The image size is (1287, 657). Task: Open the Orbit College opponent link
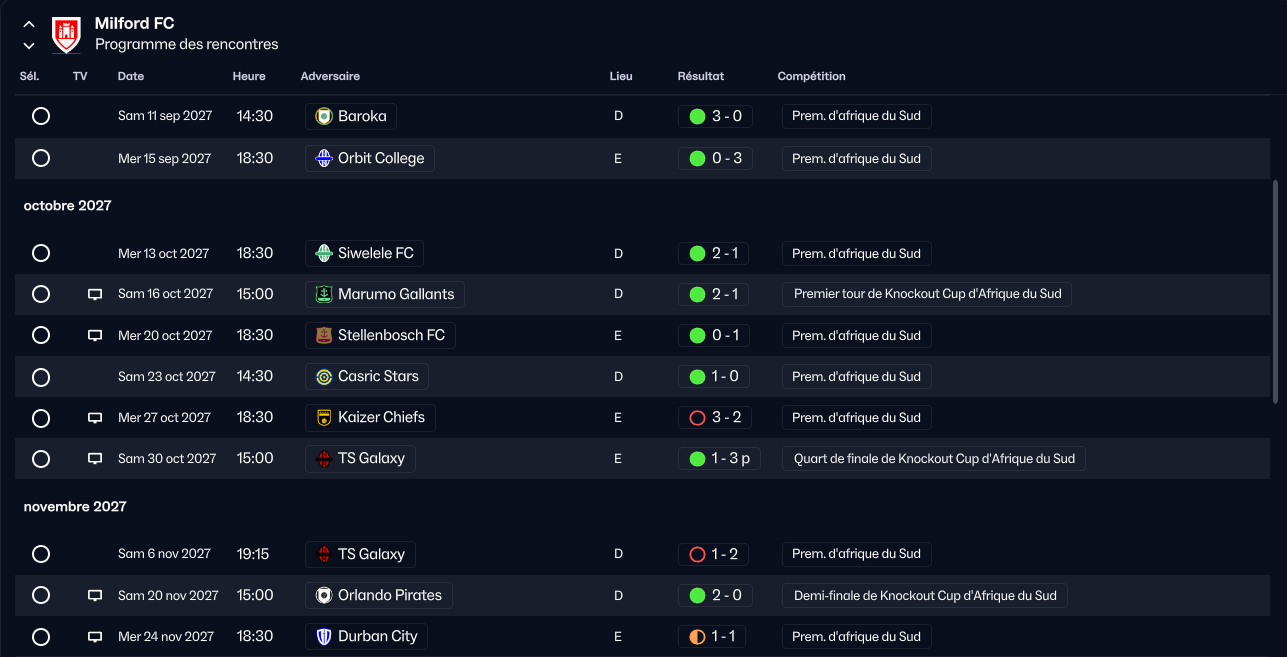(x=370, y=158)
